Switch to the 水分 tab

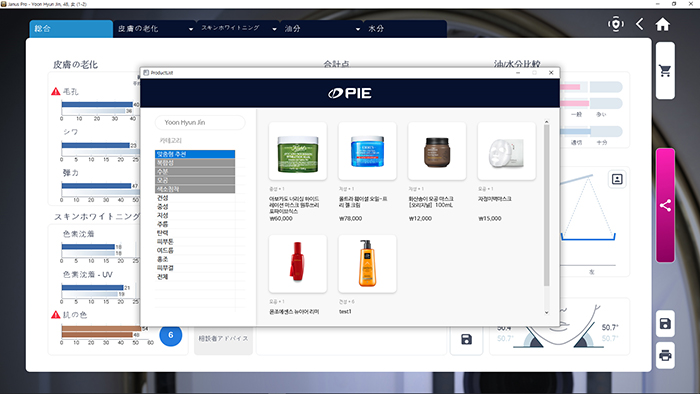coord(405,29)
